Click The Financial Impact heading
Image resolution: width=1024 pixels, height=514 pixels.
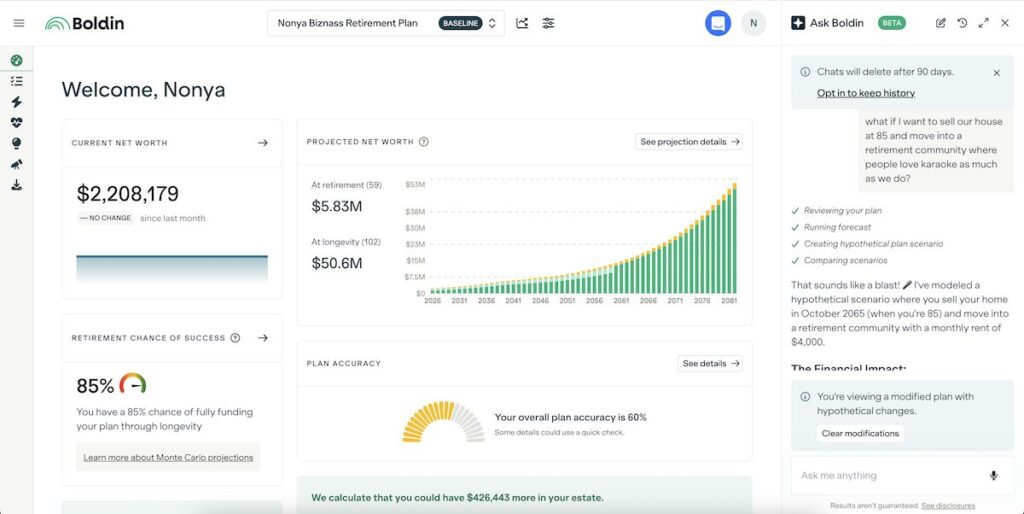(x=848, y=369)
